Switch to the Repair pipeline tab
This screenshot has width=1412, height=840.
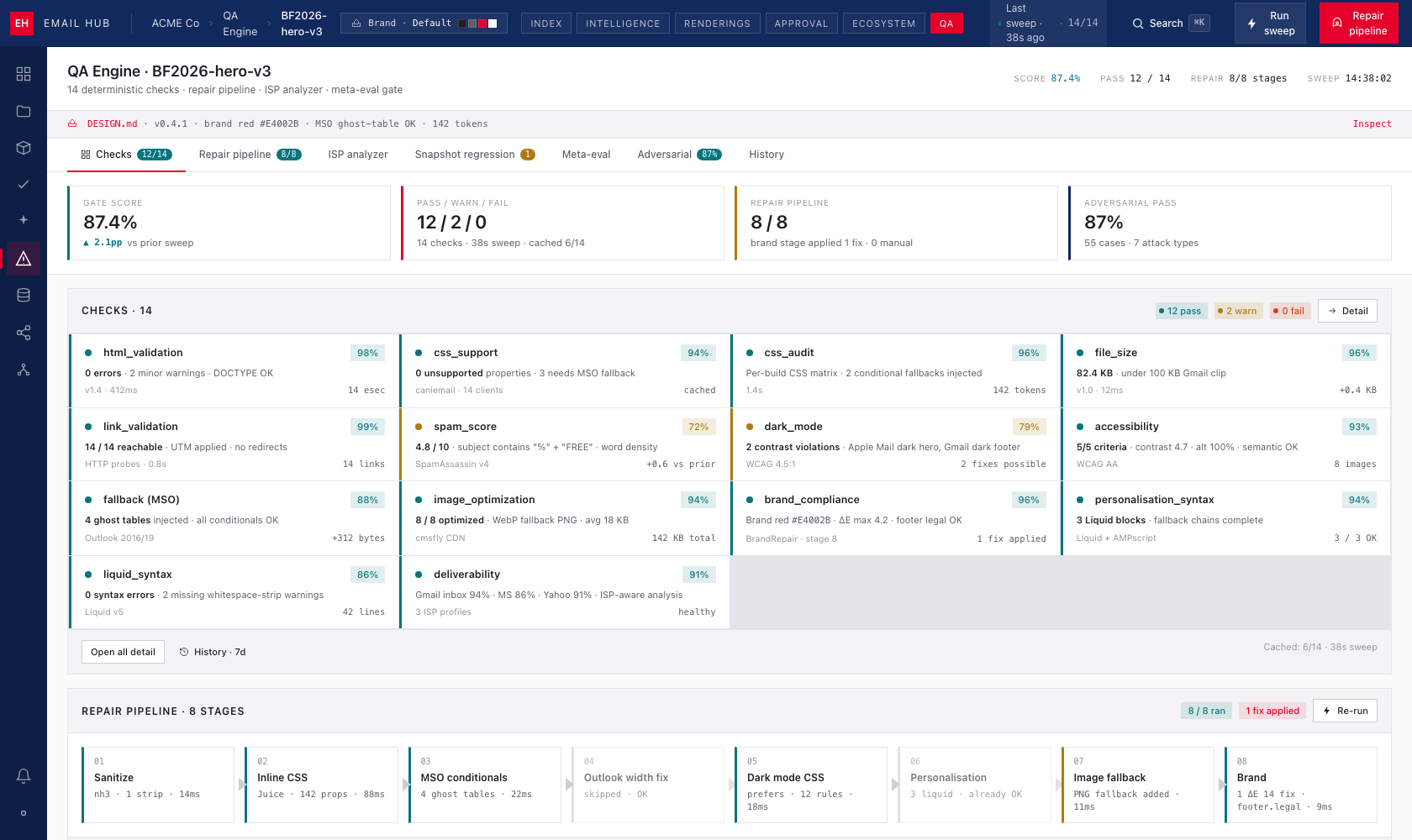[x=250, y=155]
